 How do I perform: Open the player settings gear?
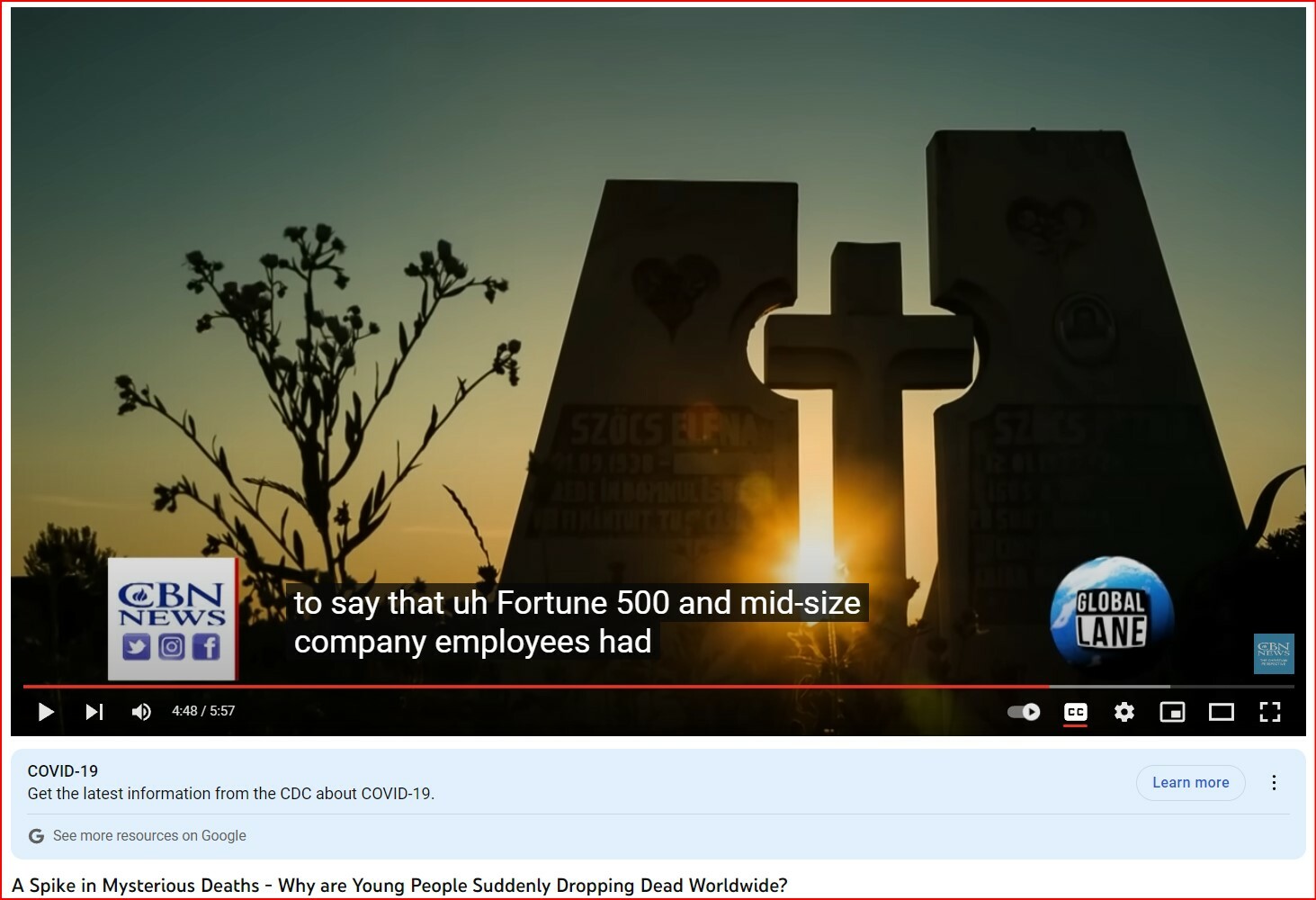[x=1124, y=712]
